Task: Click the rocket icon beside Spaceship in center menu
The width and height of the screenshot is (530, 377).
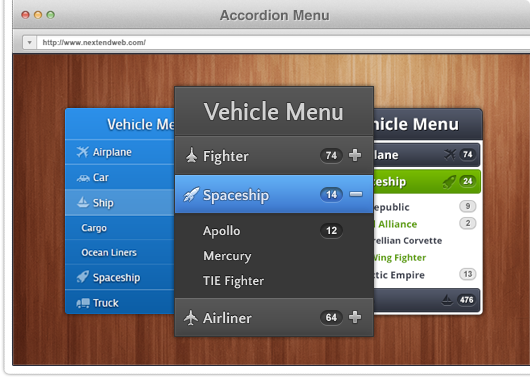Action: (x=191, y=194)
